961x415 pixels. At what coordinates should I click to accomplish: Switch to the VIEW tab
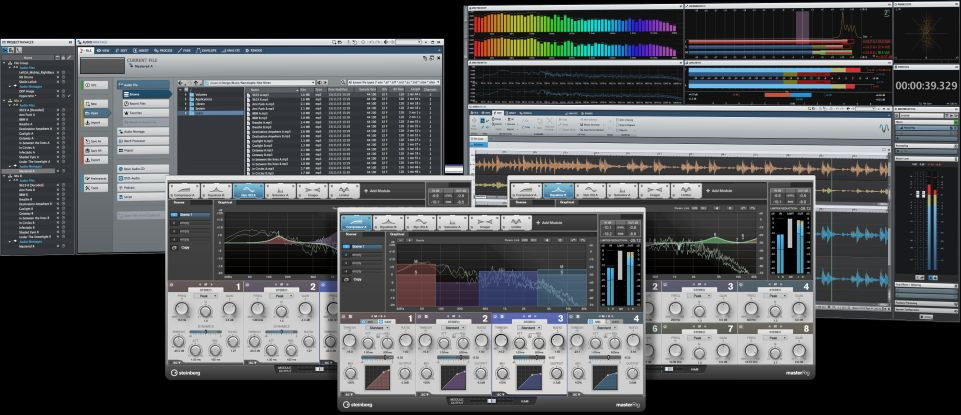click(104, 50)
